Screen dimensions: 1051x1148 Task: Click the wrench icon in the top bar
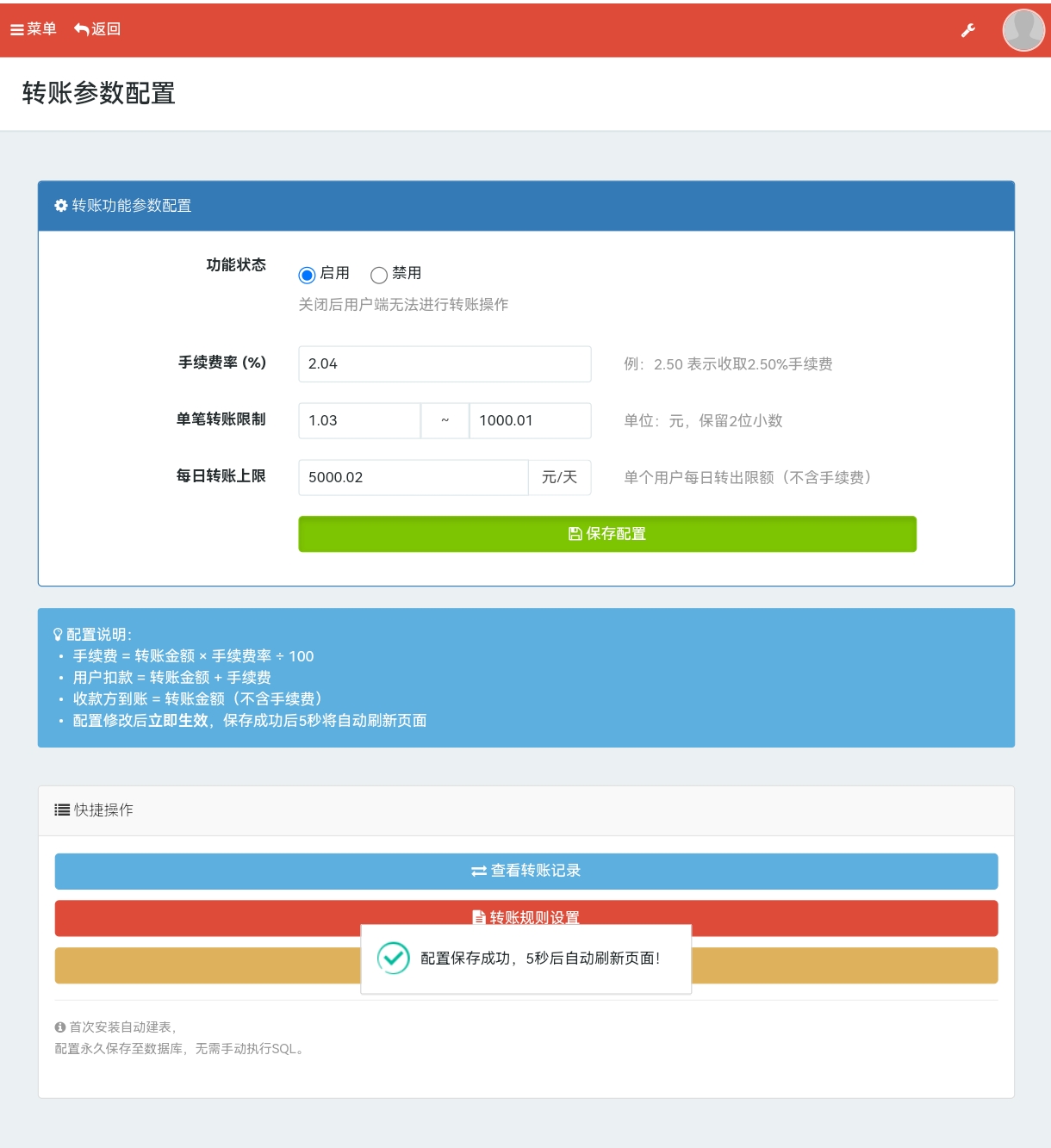969,30
